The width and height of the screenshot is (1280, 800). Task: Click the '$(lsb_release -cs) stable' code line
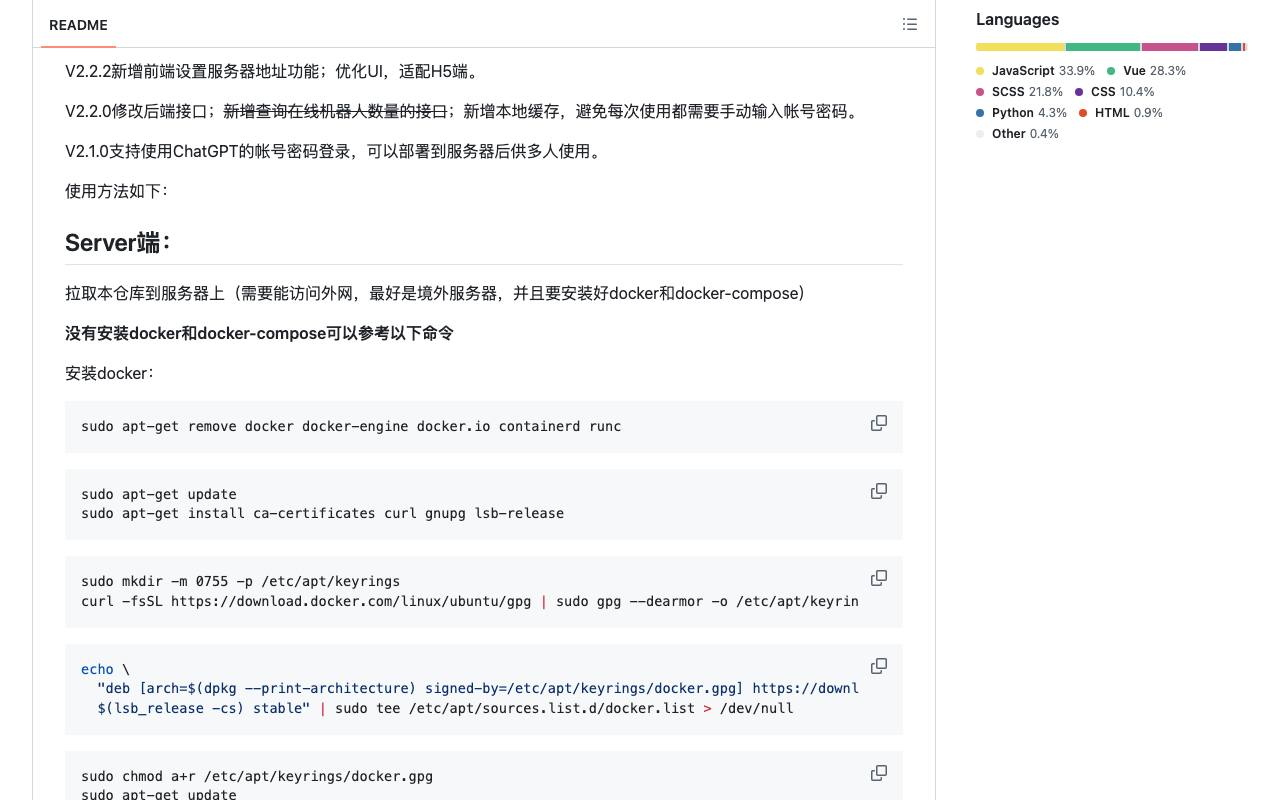tap(445, 709)
